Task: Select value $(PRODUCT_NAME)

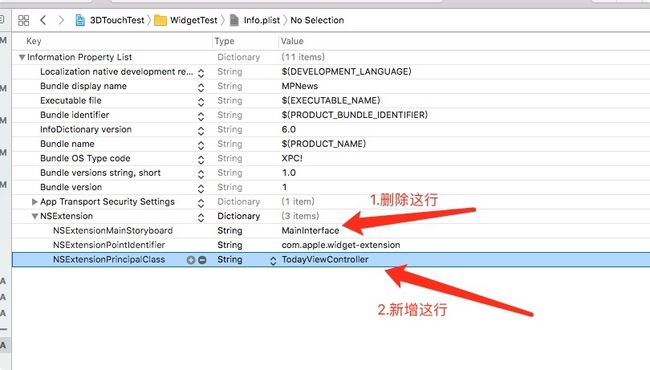Action: pyautogui.click(x=324, y=144)
